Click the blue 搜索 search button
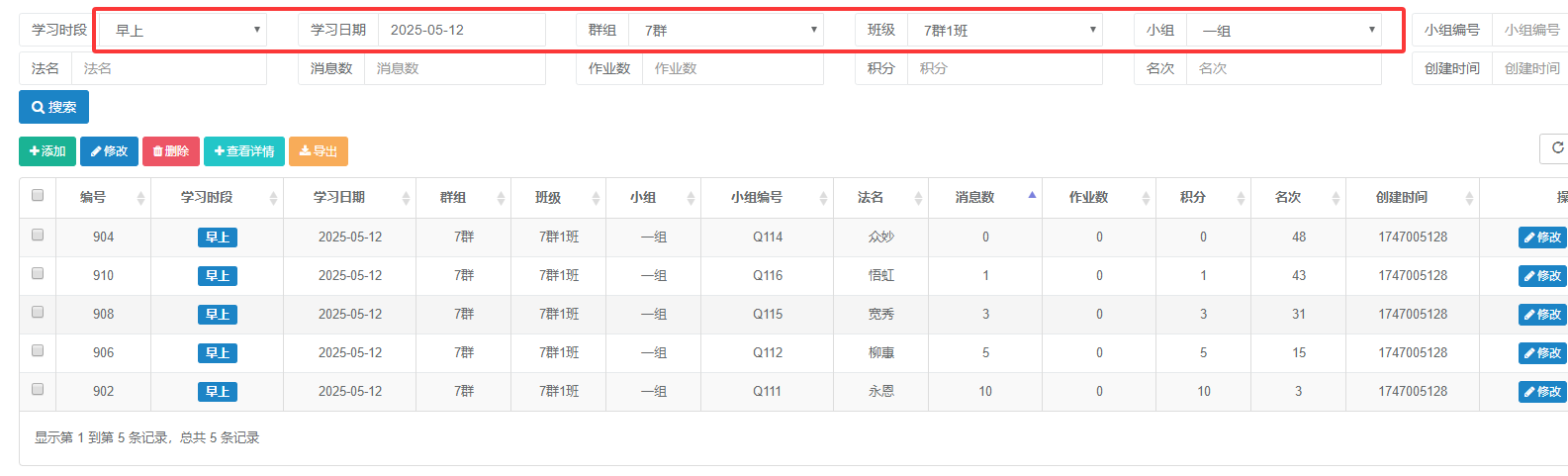This screenshot has height=476, width=1568. [x=53, y=107]
